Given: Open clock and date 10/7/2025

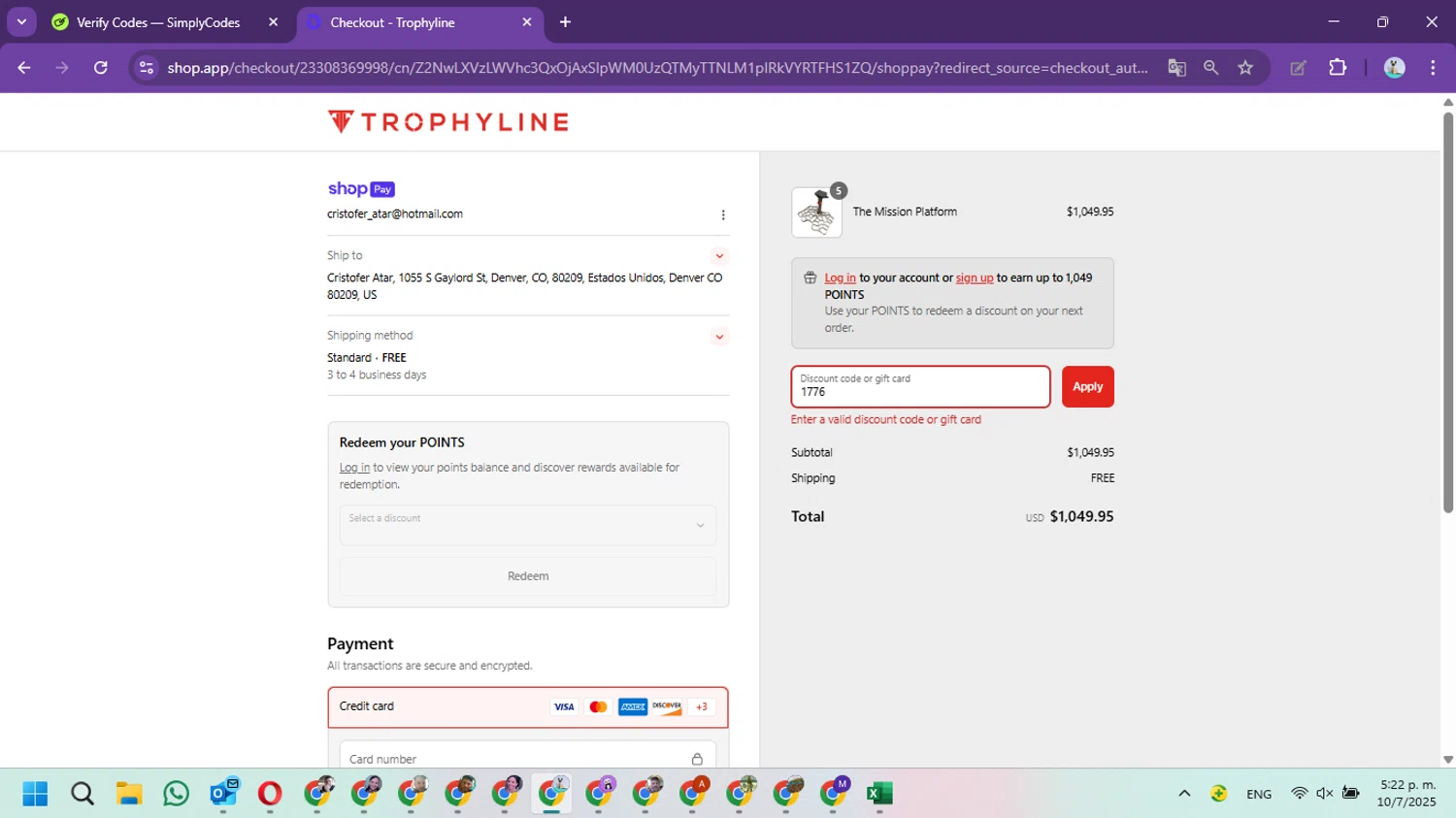Looking at the screenshot, I should pos(1407,794).
